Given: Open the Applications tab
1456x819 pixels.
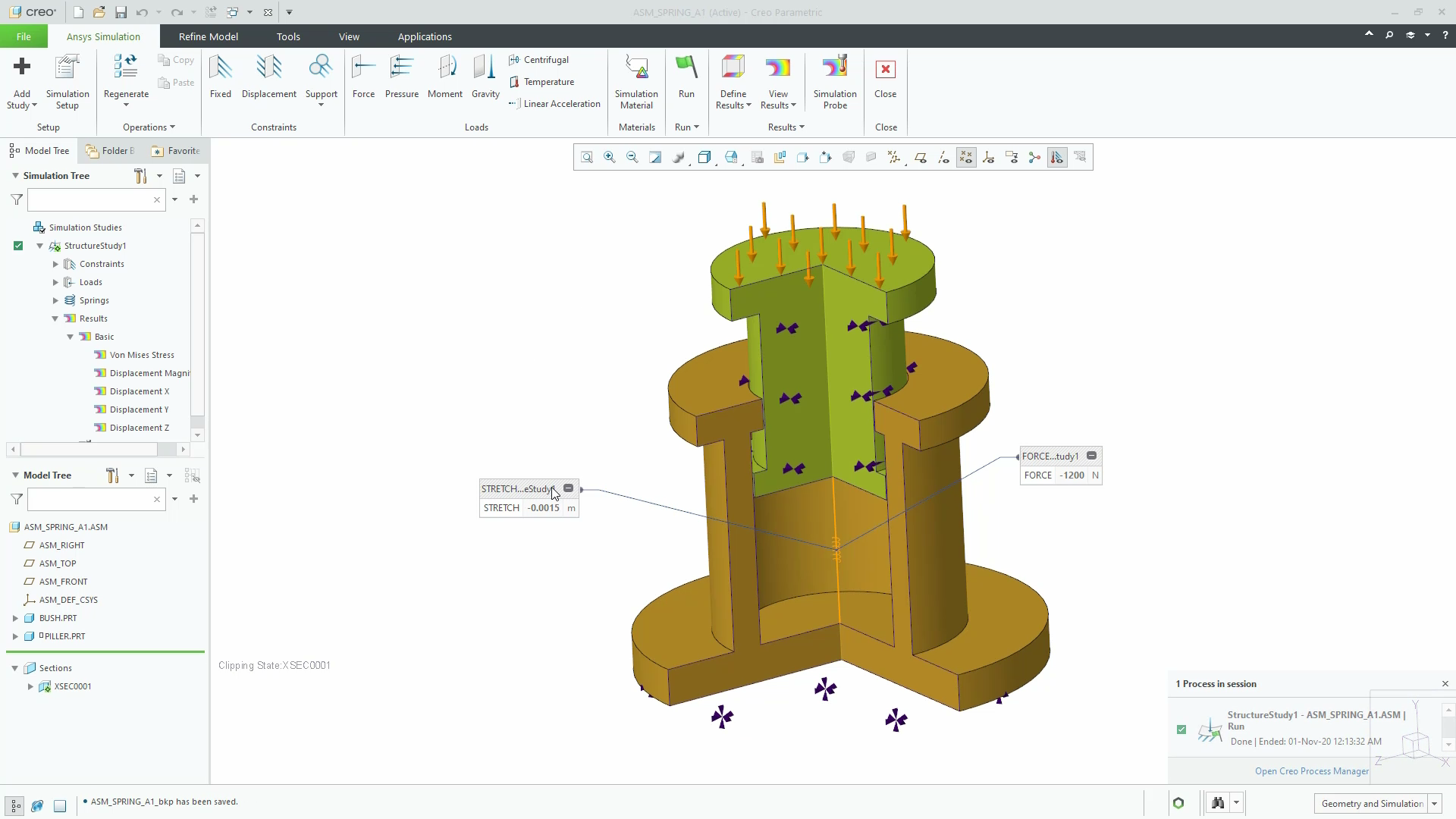Looking at the screenshot, I should [x=425, y=36].
